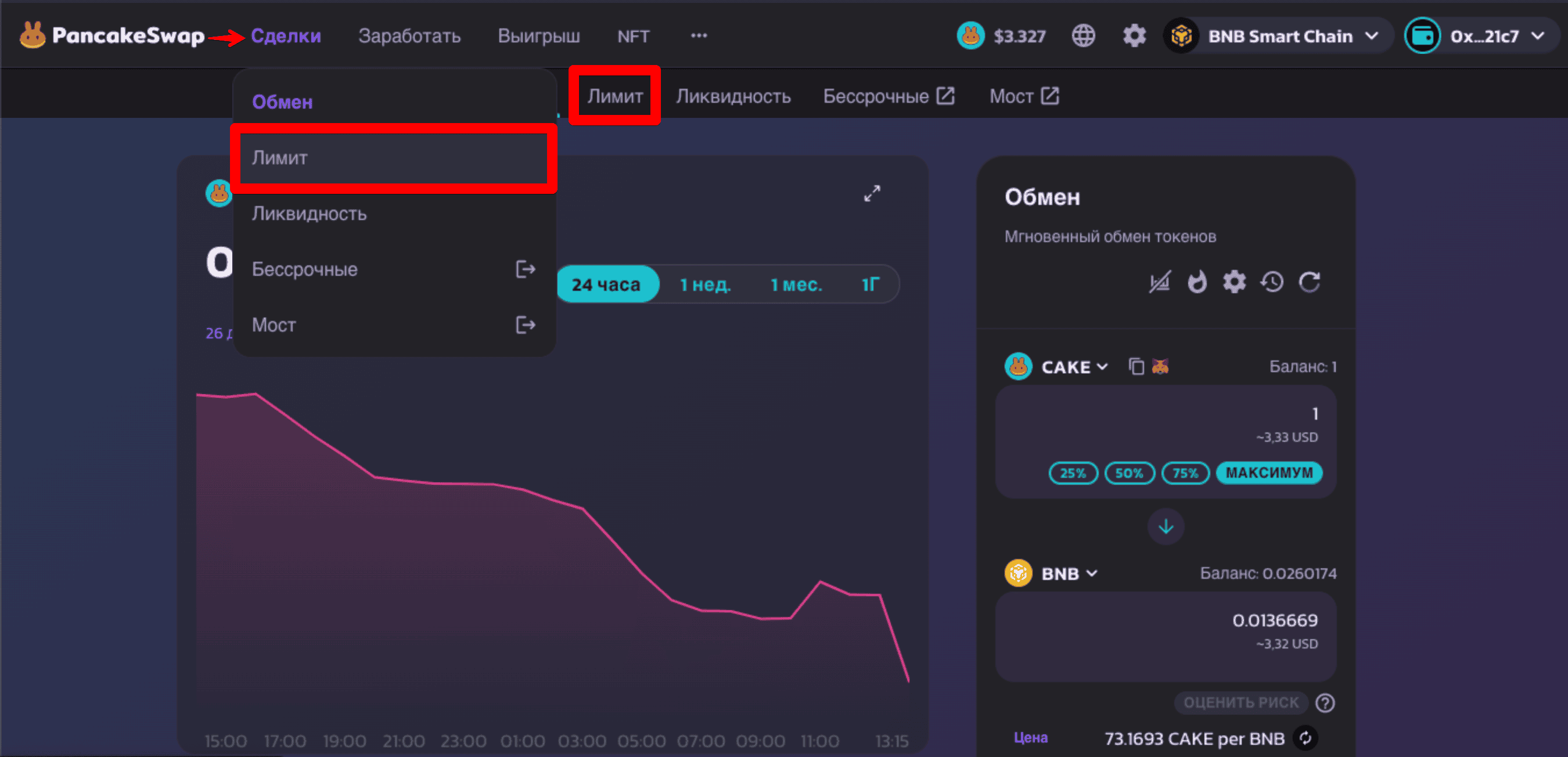
Task: Click external exit icon beside Мост menu
Action: [526, 325]
